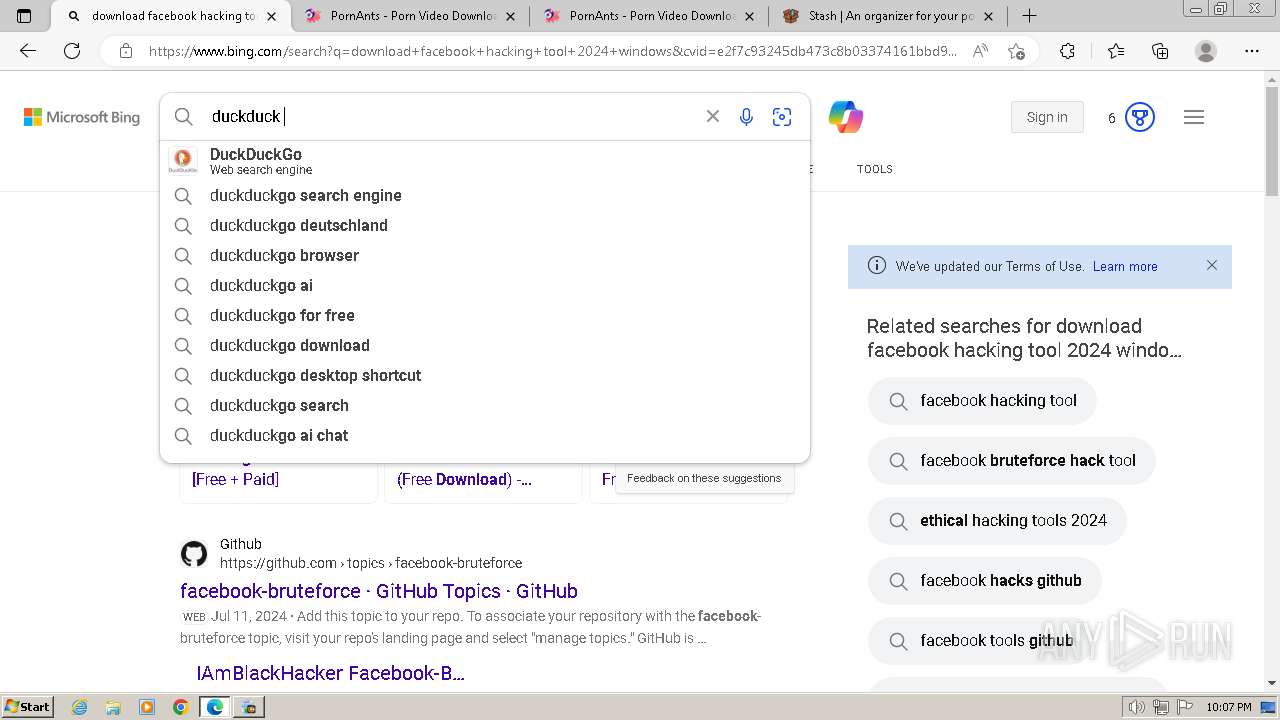
Task: Choose suggestion duckduckgo desktop shortcut
Action: (x=485, y=376)
